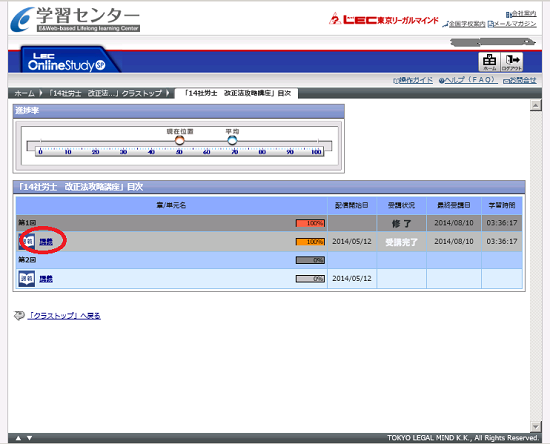The width and height of the screenshot is (550, 444).
Task: Open the 講義 link under 第1回
Action: pos(46,242)
